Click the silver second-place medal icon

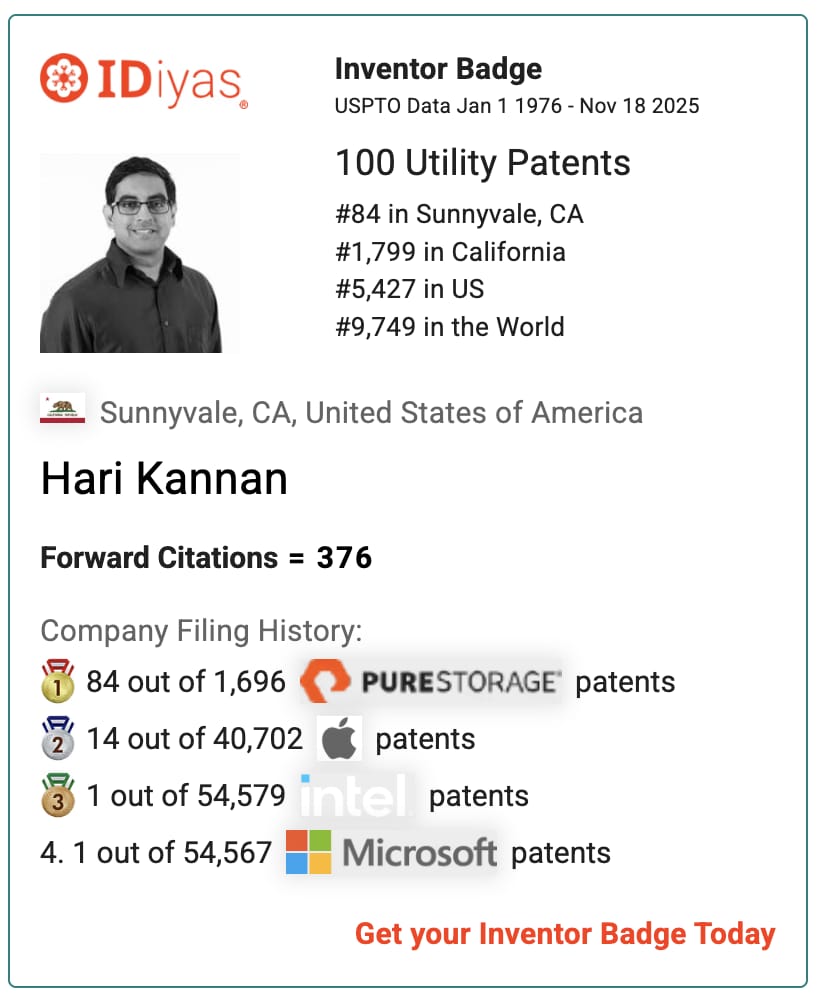57,738
